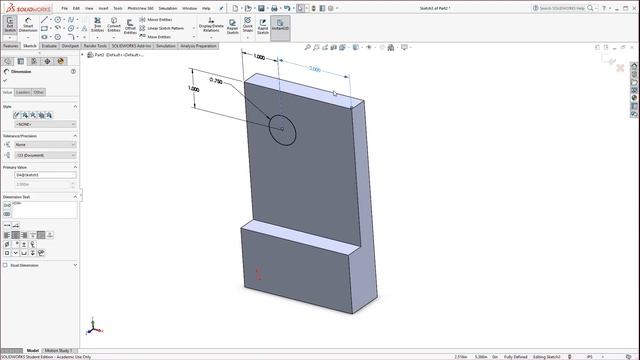Switch to the Features tab
640x360 pixels.
click(x=11, y=46)
